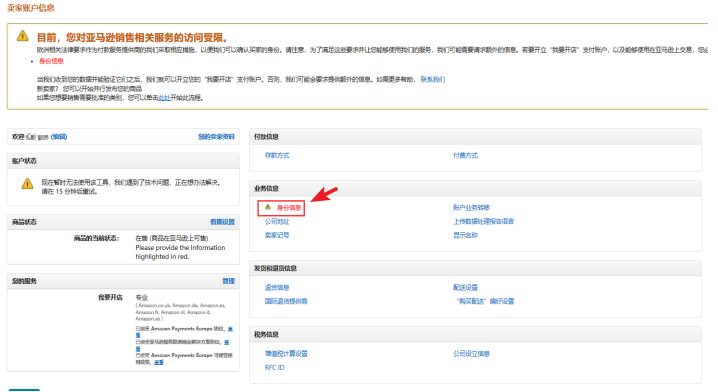Open the 公司地址 link
The width and height of the screenshot is (718, 392).
point(277,221)
